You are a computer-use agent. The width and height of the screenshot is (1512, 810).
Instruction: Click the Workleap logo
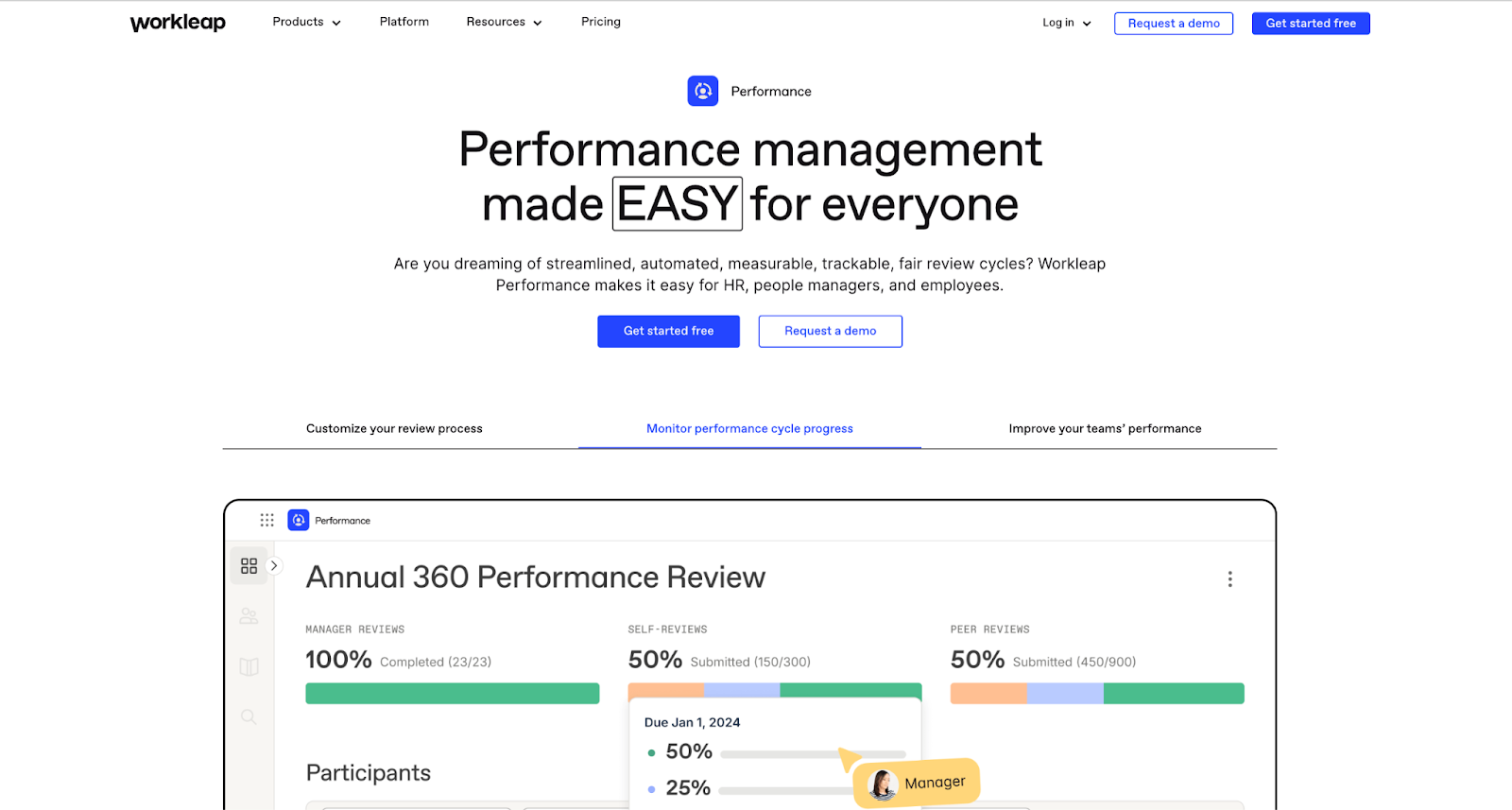[x=178, y=23]
